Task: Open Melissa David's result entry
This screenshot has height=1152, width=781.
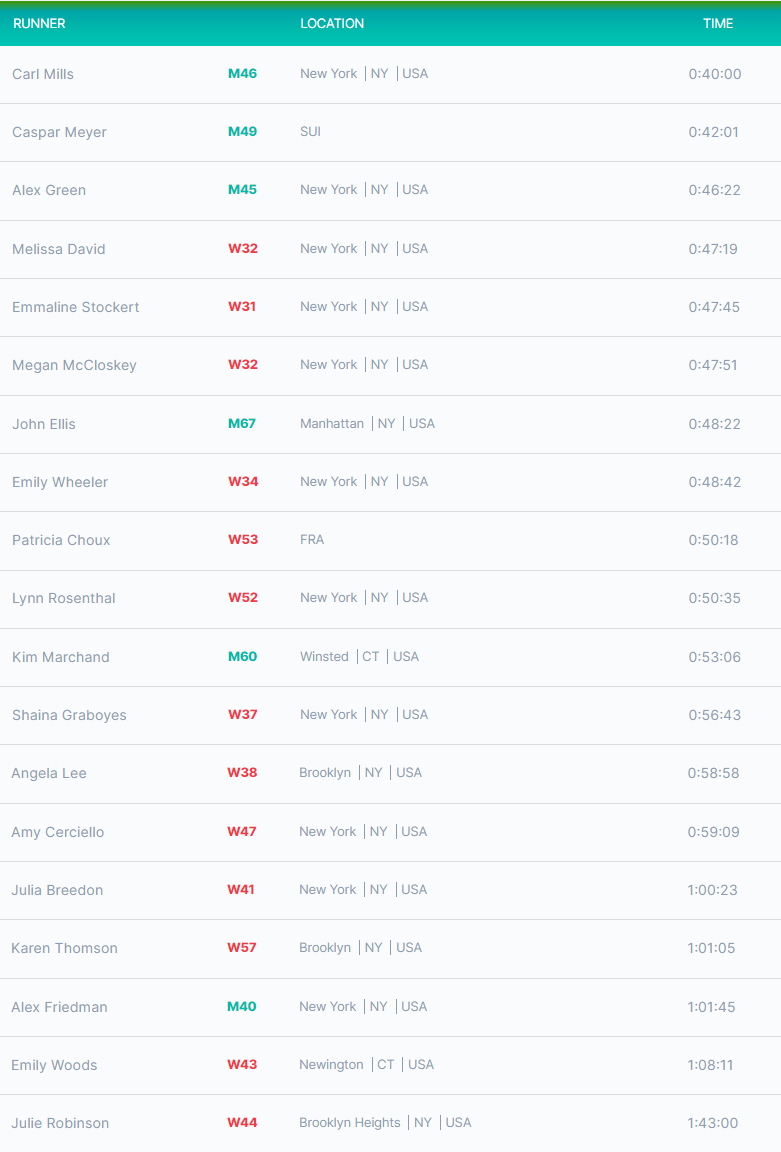Action: [x=390, y=249]
